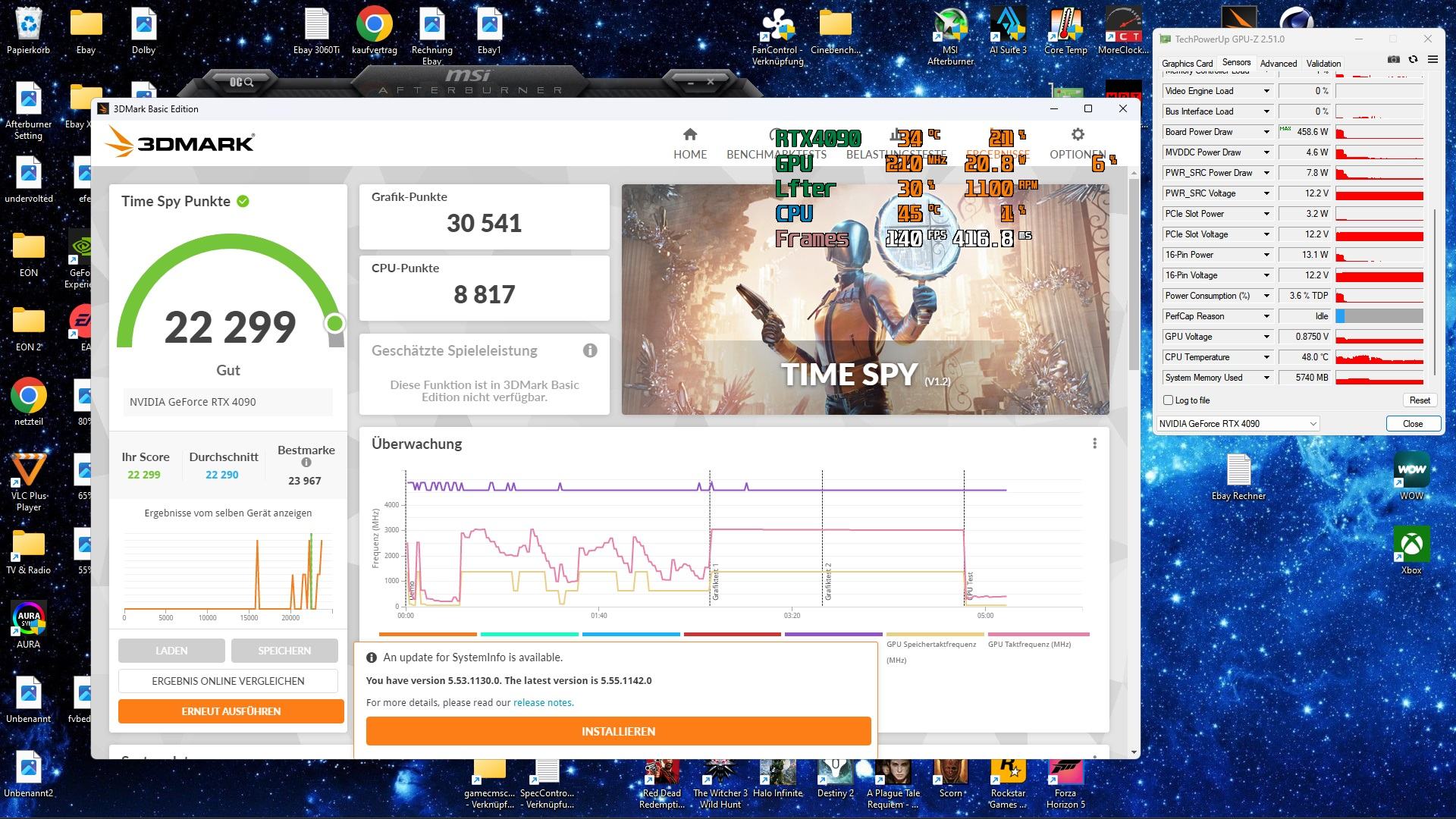This screenshot has height=819, width=1456.
Task: Go to 3DMark HOME tab
Action: tap(690, 143)
